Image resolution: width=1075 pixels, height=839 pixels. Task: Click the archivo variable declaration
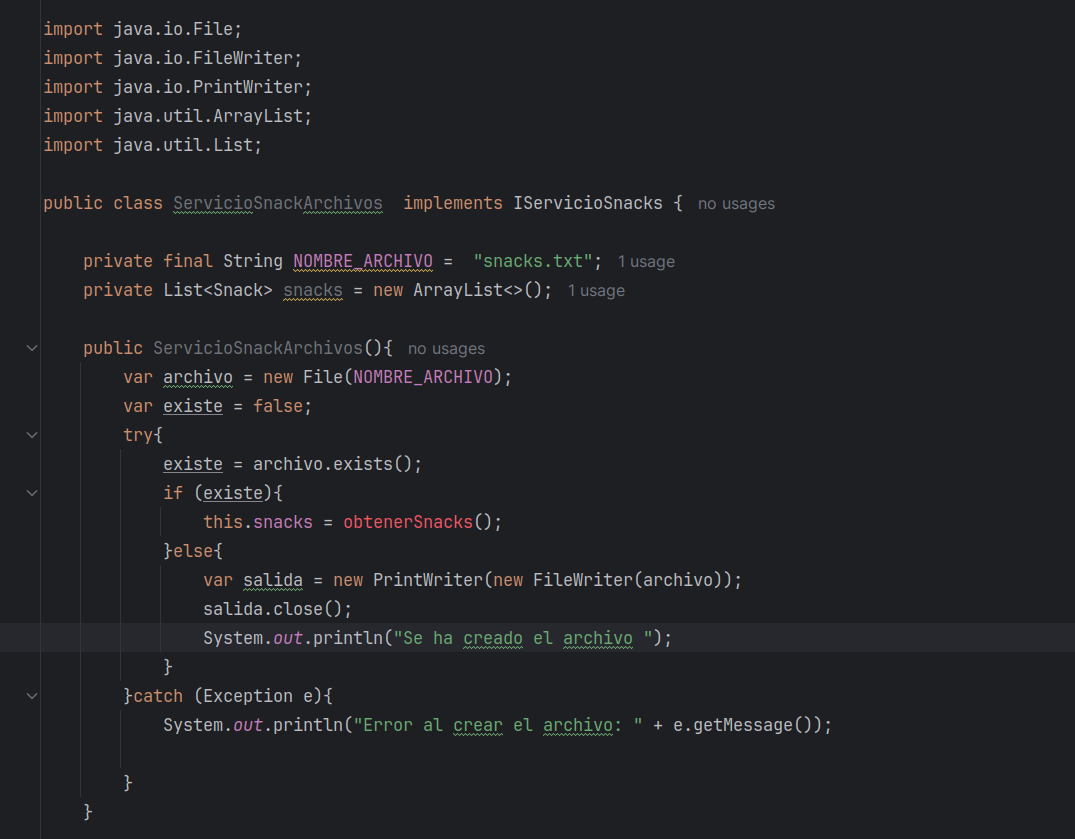tap(197, 376)
